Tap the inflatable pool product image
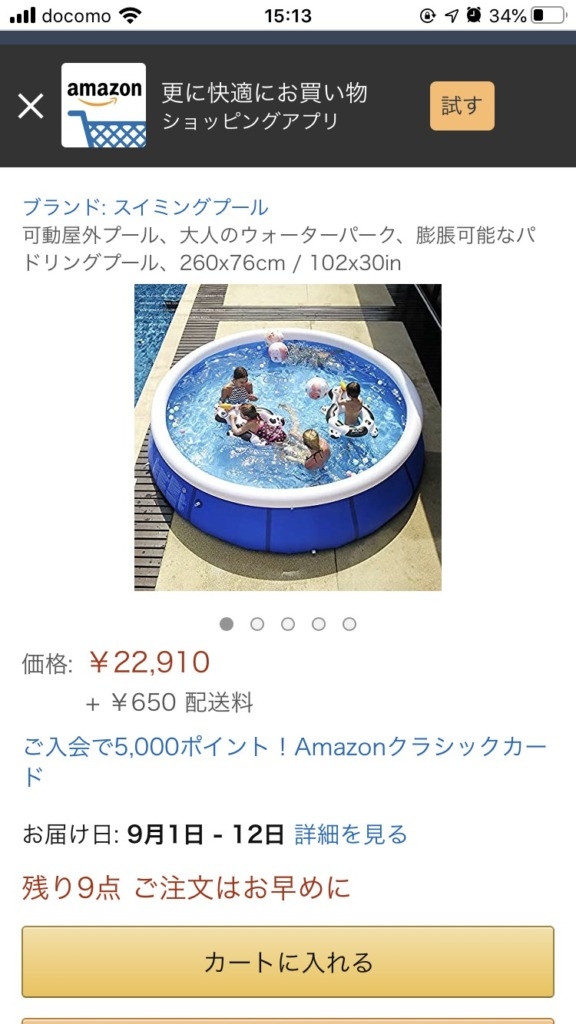 pos(288,437)
